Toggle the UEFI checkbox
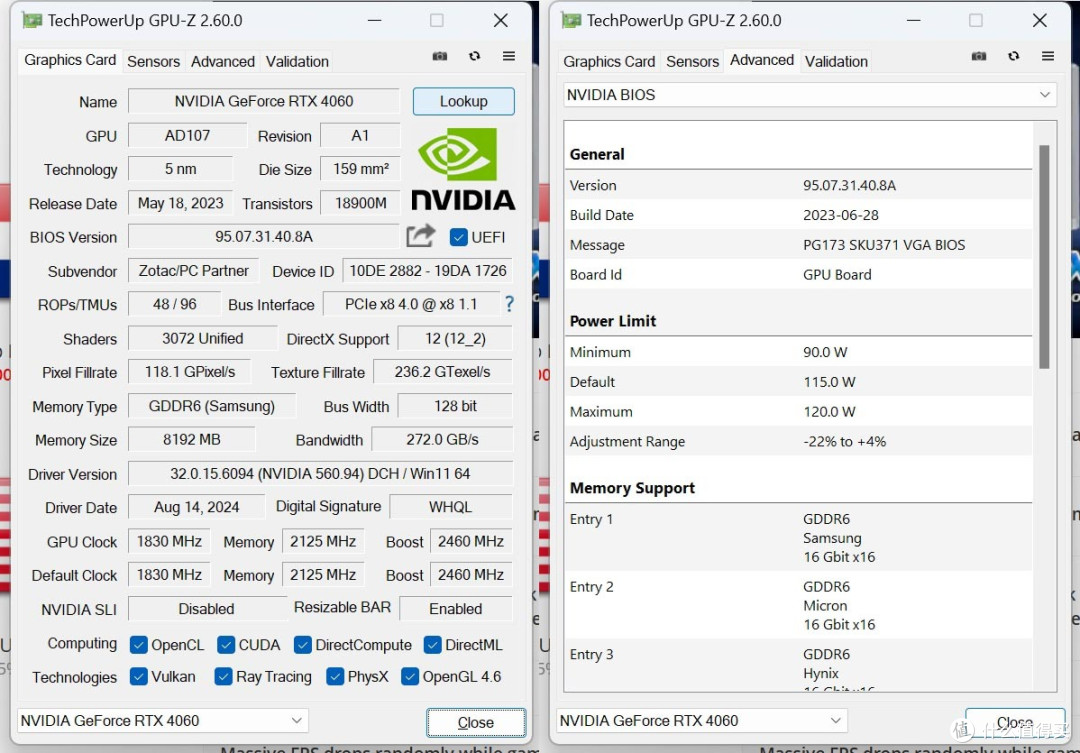The image size is (1080, 753). pos(458,237)
